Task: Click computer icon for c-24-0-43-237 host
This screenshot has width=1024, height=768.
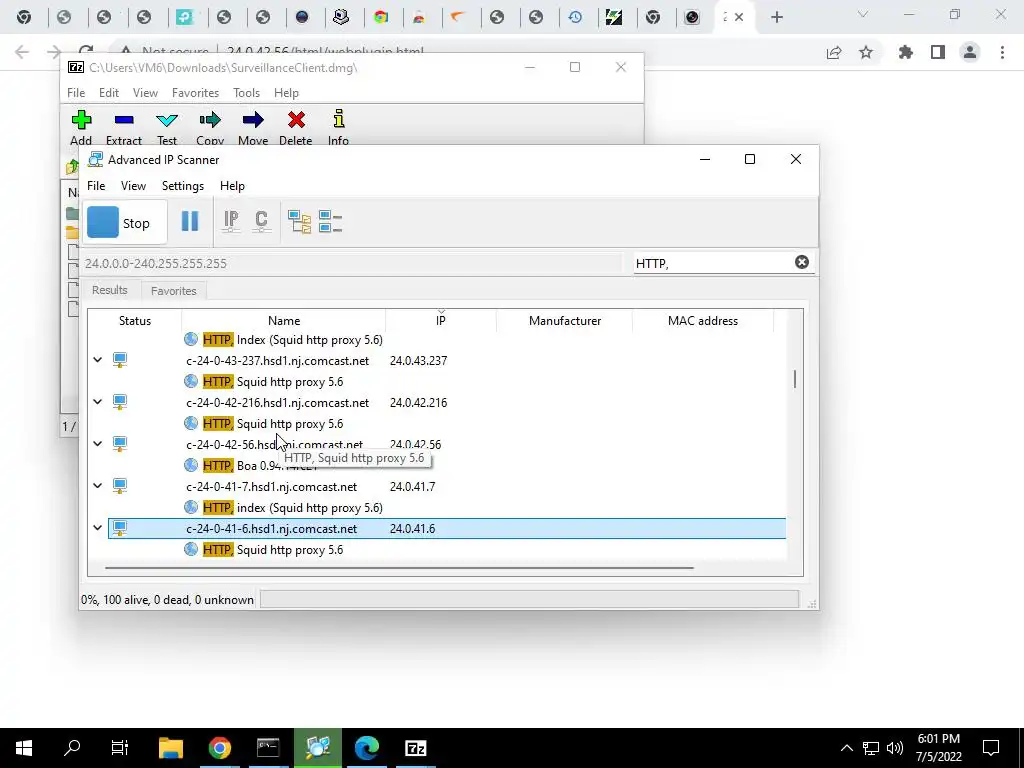Action: [120, 360]
